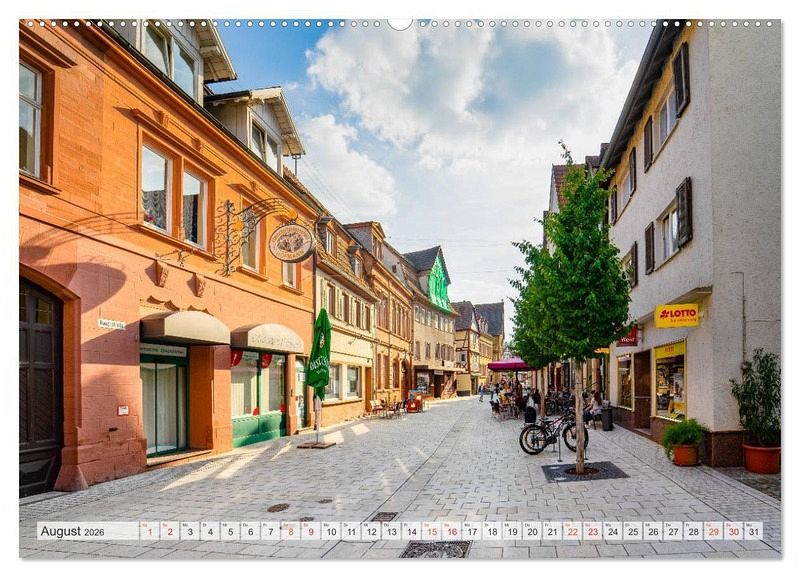Select day 11 in the calendar strip
The image size is (800, 577).
click(x=351, y=531)
